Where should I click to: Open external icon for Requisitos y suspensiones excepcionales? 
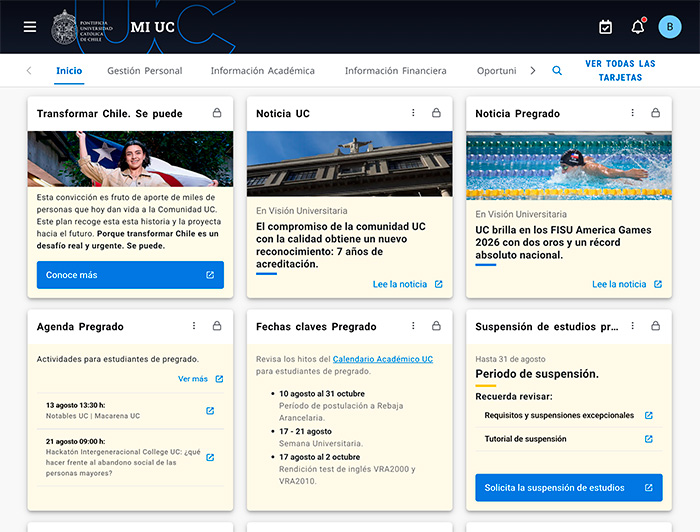click(x=649, y=416)
